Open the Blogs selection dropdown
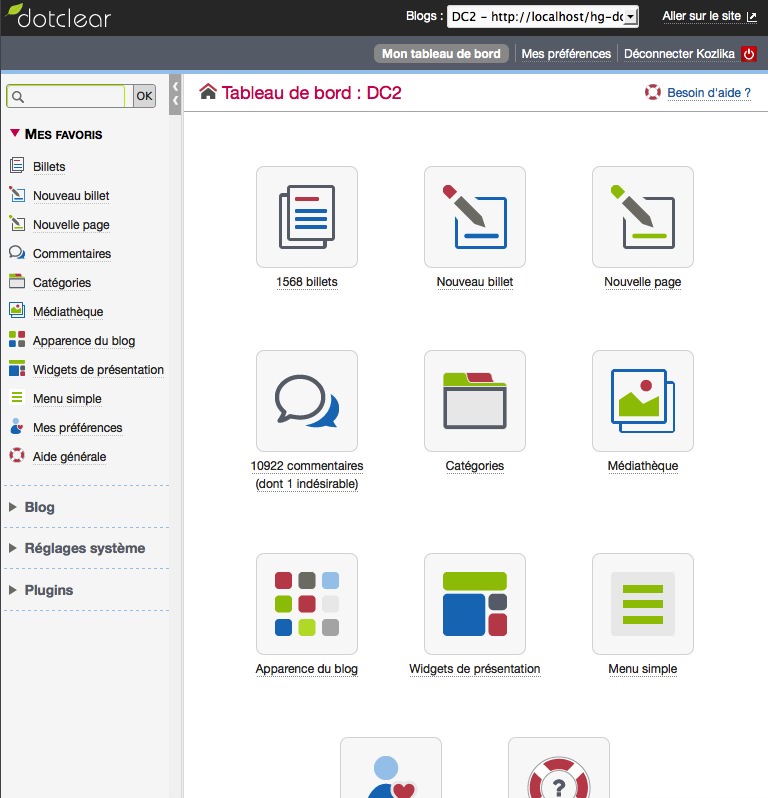The height and width of the screenshot is (798, 768). point(542,17)
